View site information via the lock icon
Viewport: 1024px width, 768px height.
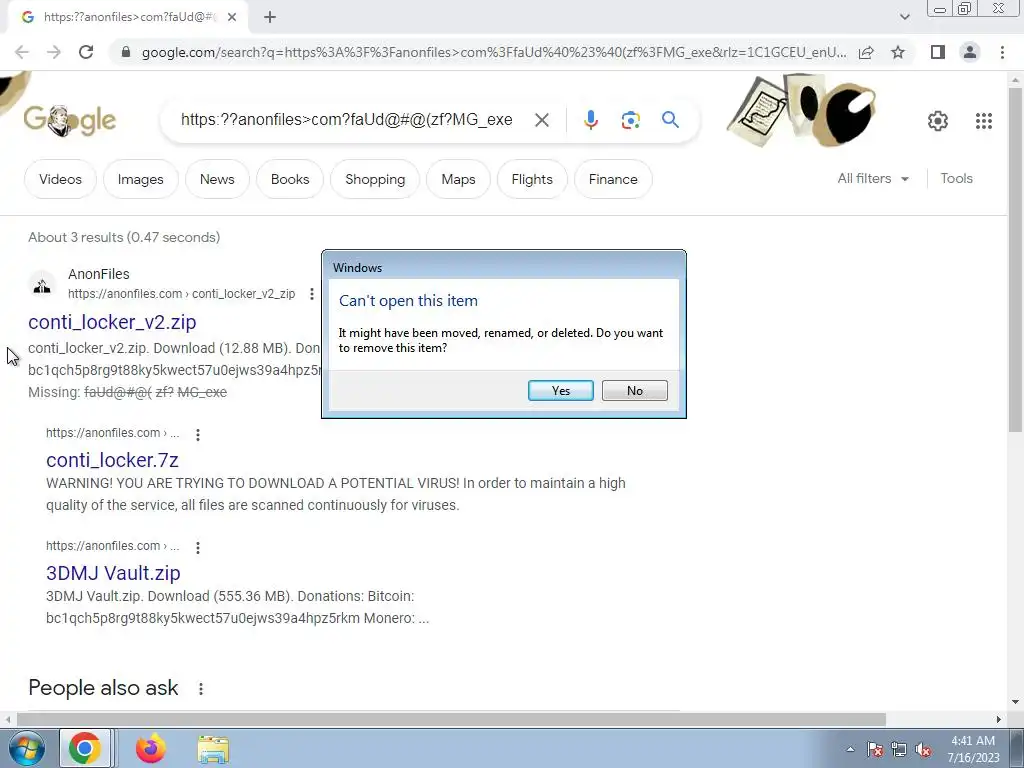(x=126, y=52)
